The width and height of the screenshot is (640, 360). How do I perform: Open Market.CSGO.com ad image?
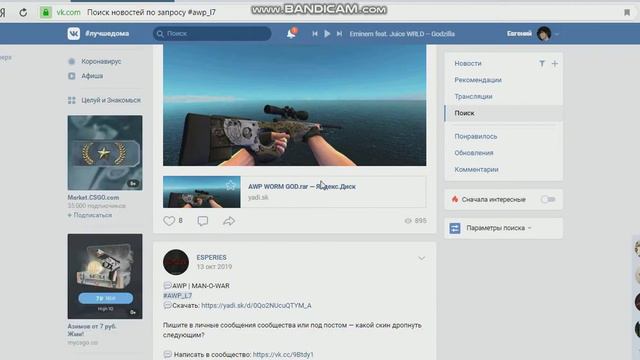105,153
